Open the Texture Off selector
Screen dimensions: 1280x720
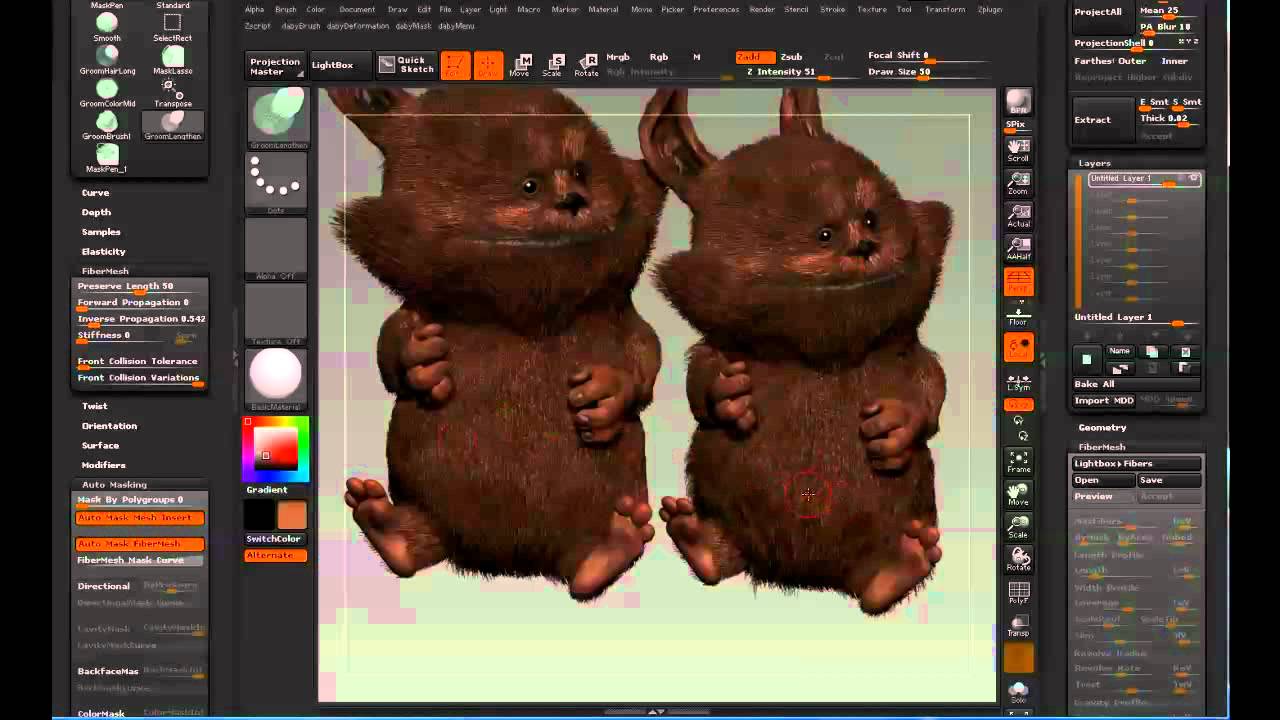coord(276,314)
